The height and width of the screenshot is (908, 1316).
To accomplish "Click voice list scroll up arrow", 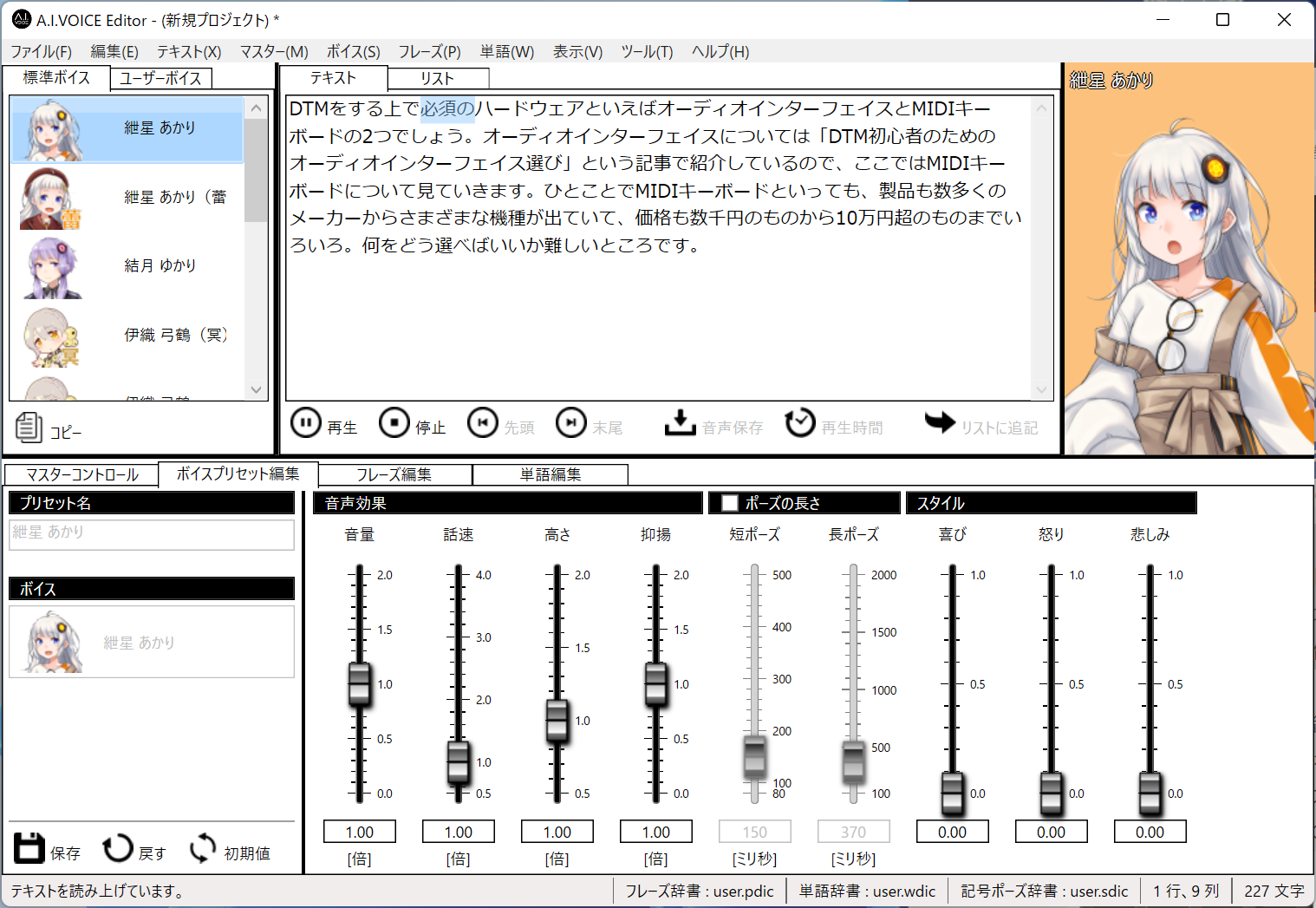I will [256, 108].
